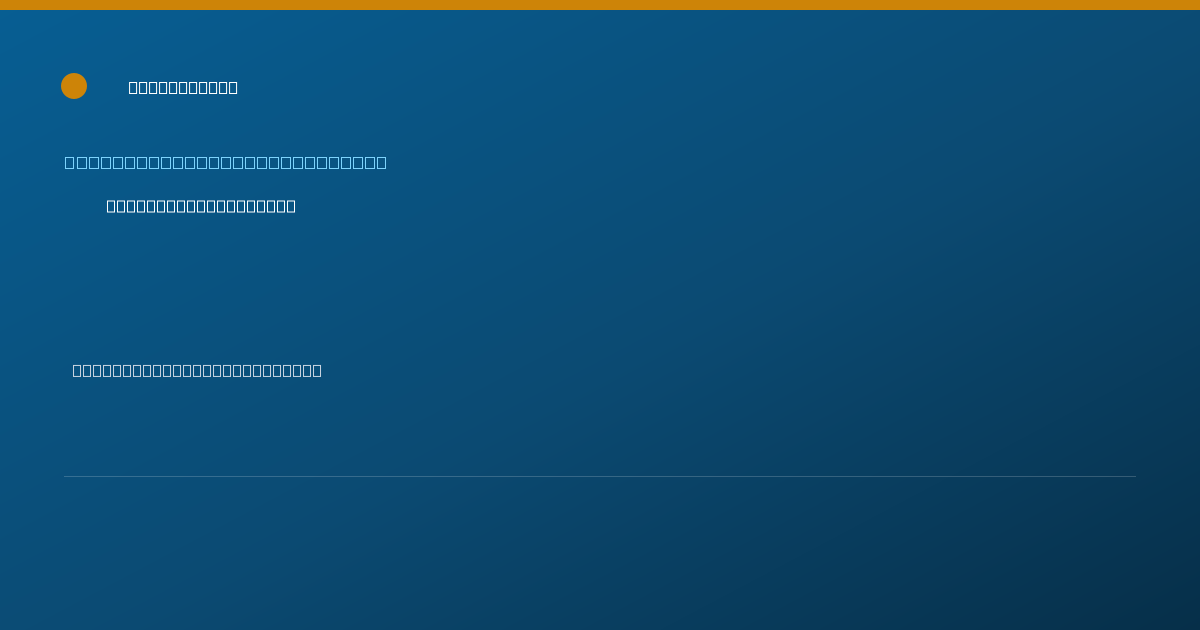Click the thin horizontal divider line
Image resolution: width=1200 pixels, height=630 pixels.
[x=600, y=476]
